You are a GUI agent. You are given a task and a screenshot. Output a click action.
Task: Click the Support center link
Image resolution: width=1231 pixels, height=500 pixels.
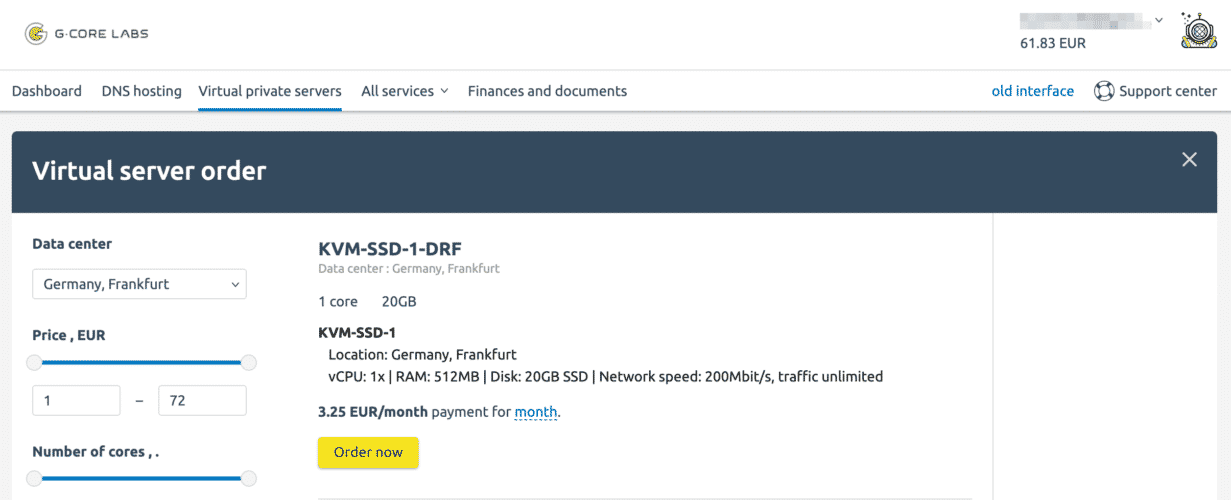pyautogui.click(x=1167, y=91)
